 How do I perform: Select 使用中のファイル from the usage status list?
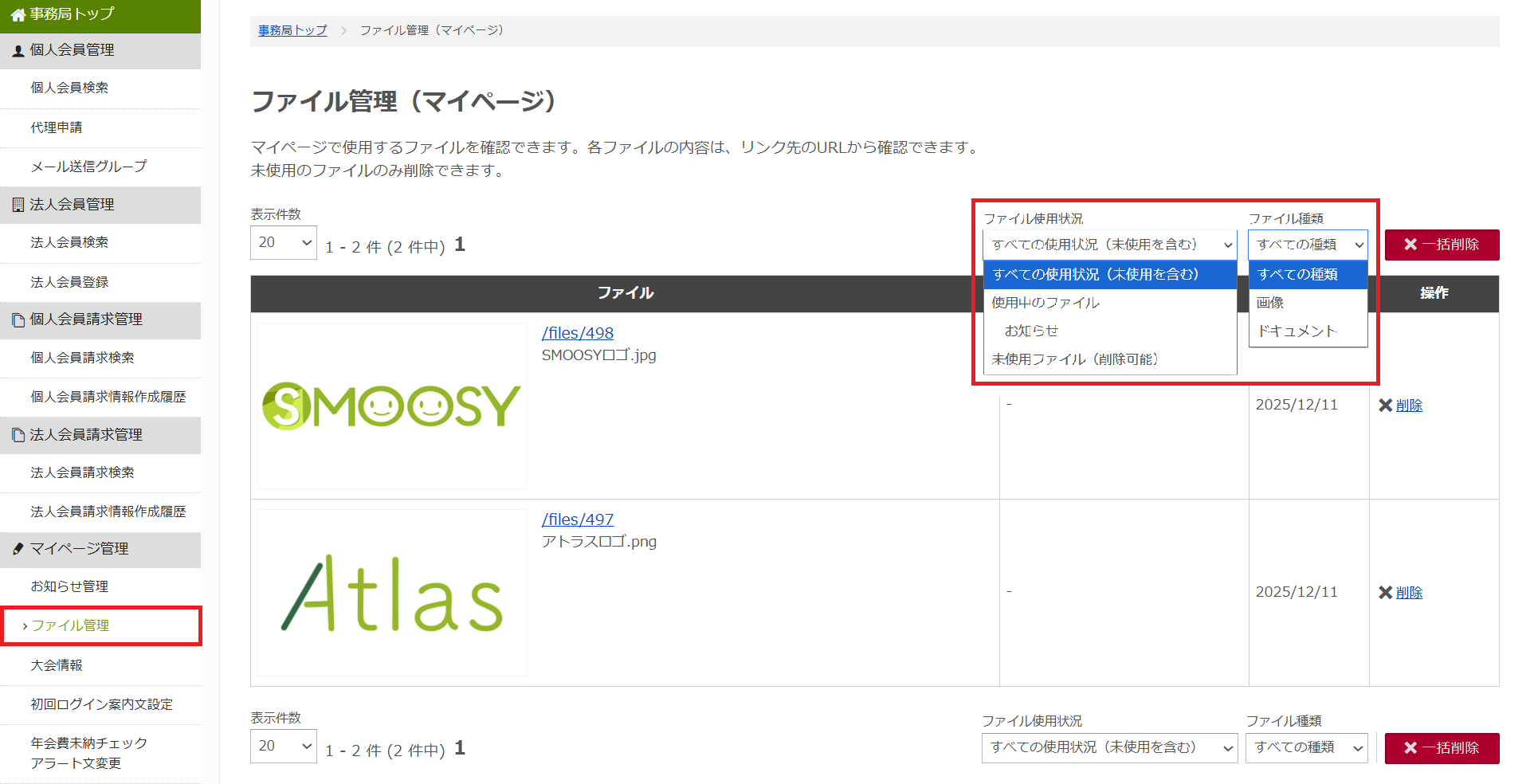tap(1044, 303)
